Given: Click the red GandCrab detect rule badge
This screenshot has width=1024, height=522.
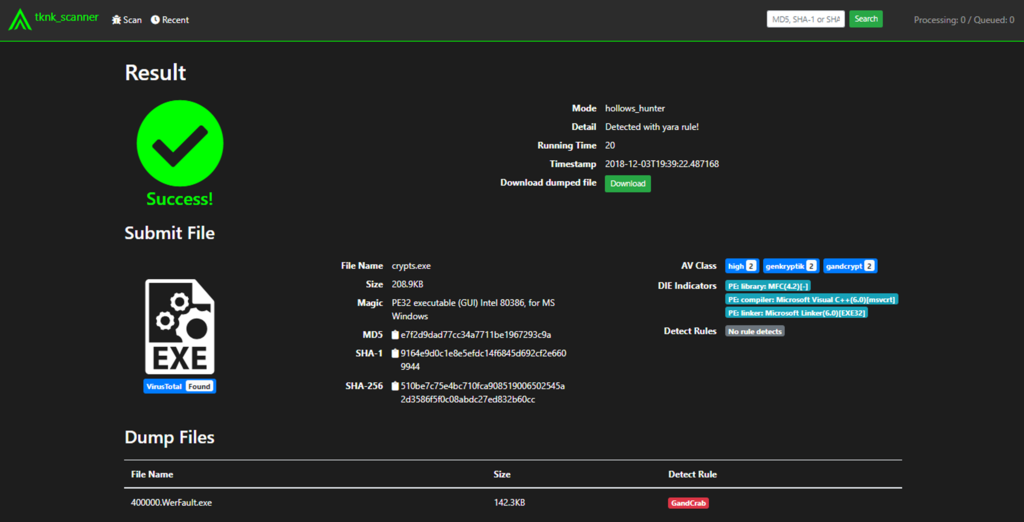Looking at the screenshot, I should click(688, 503).
